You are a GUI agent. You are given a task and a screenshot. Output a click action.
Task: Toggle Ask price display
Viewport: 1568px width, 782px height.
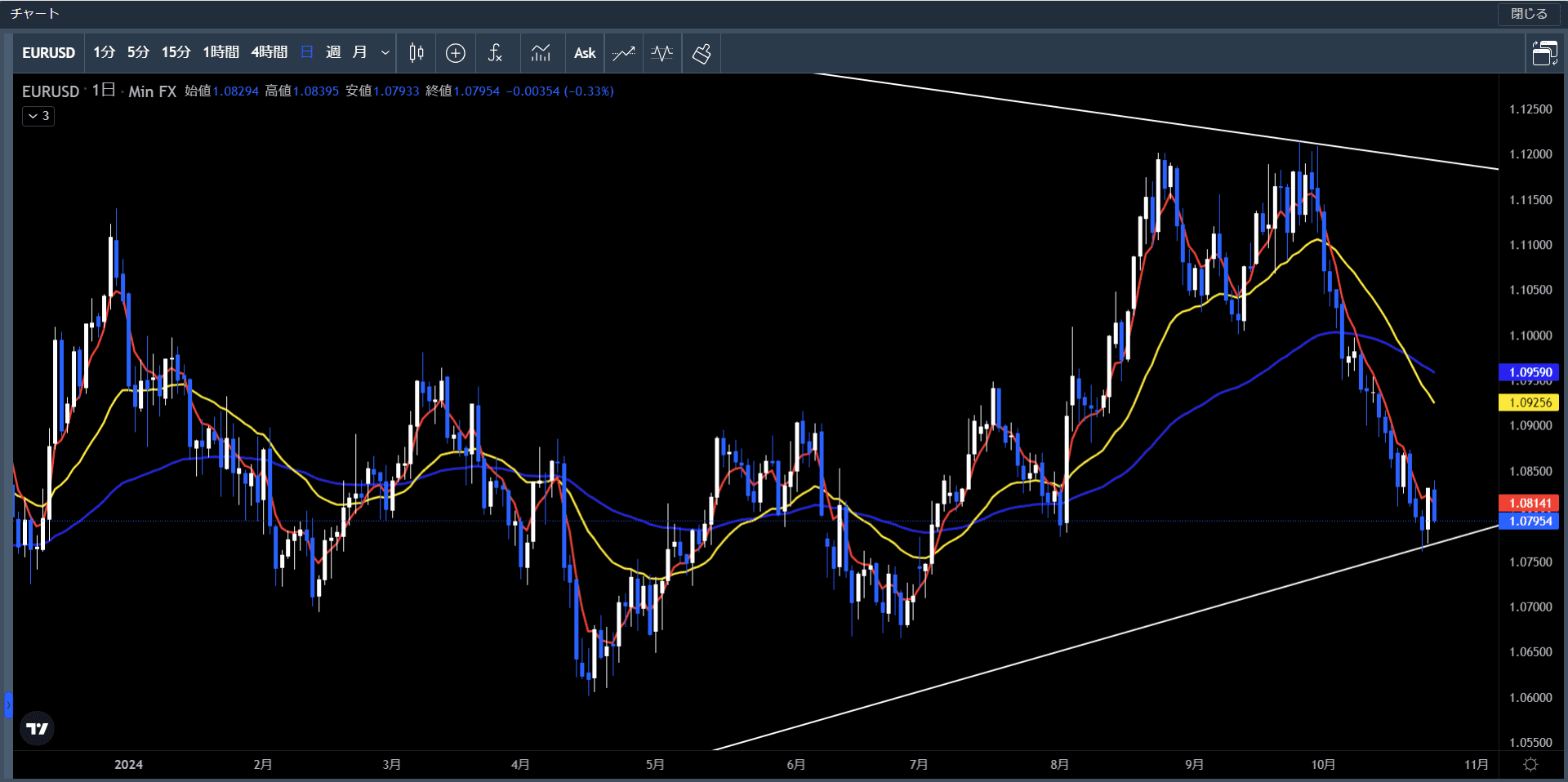click(585, 53)
